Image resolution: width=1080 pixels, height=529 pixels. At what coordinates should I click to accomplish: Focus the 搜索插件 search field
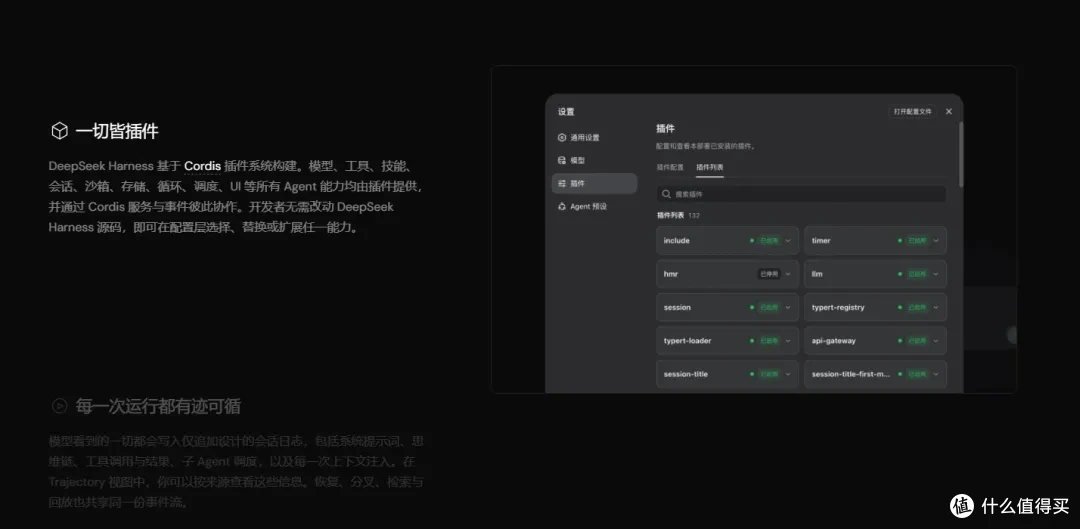point(801,194)
